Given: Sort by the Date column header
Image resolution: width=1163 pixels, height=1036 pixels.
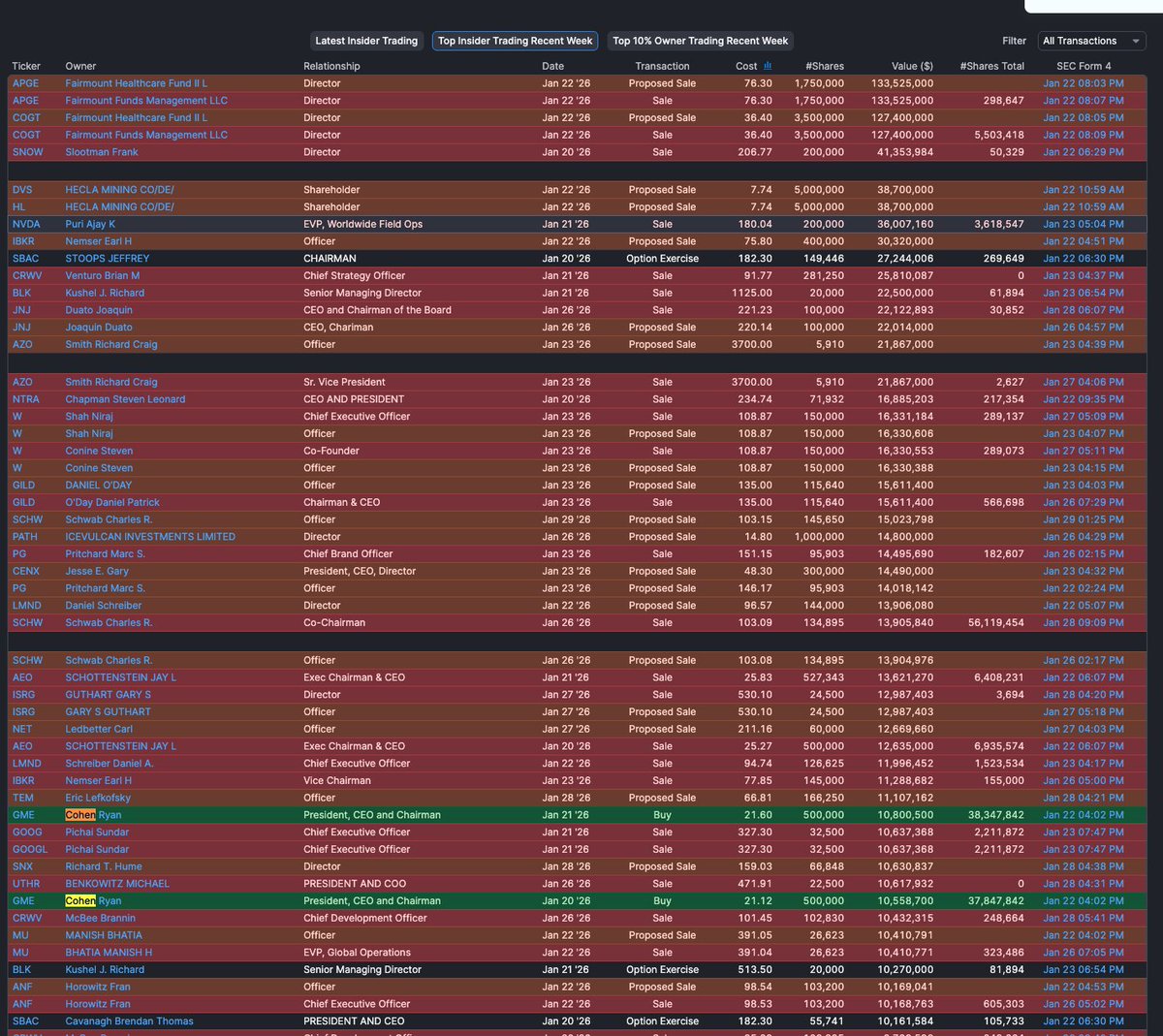Looking at the screenshot, I should [552, 66].
